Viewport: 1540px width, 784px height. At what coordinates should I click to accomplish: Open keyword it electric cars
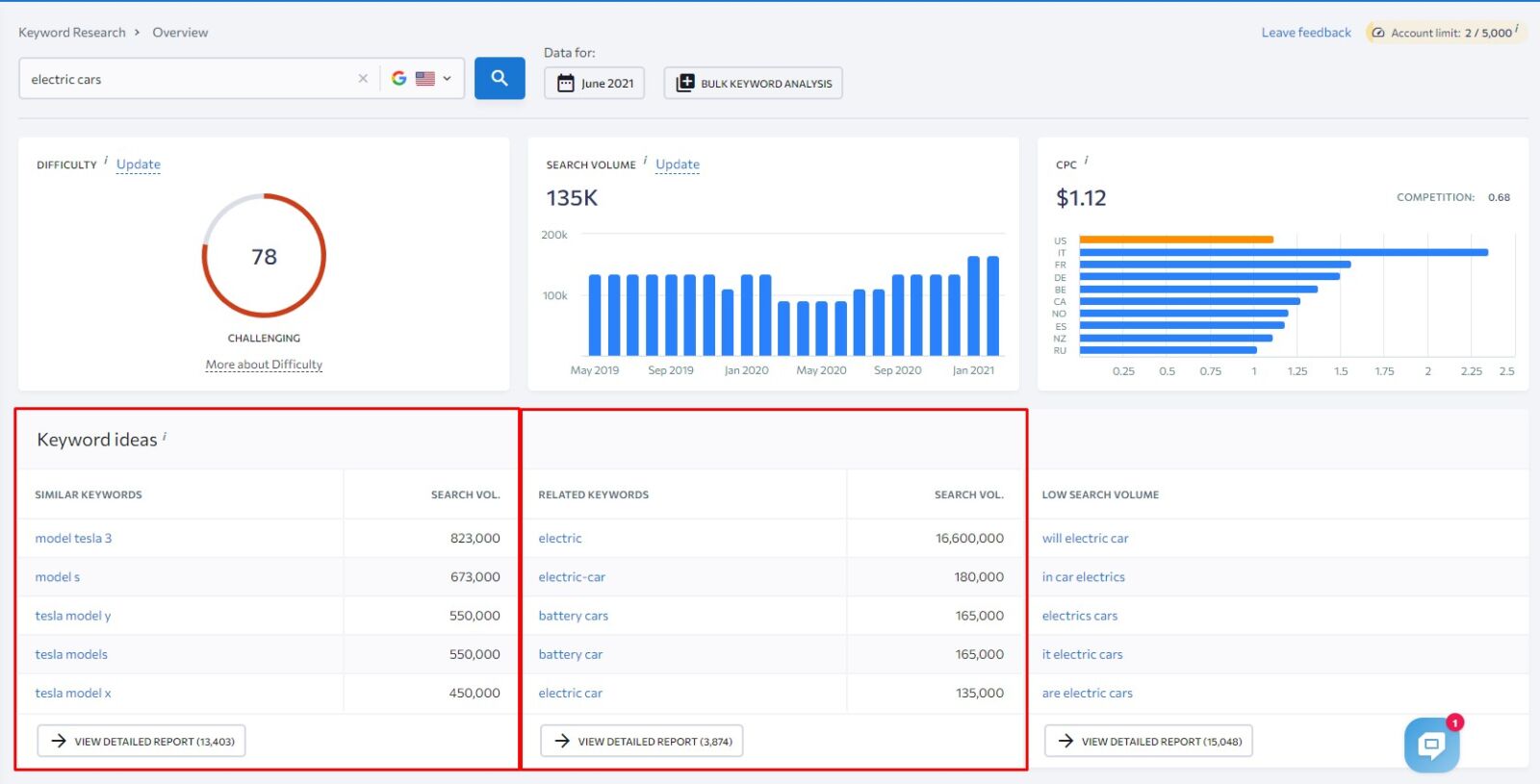coord(1082,654)
